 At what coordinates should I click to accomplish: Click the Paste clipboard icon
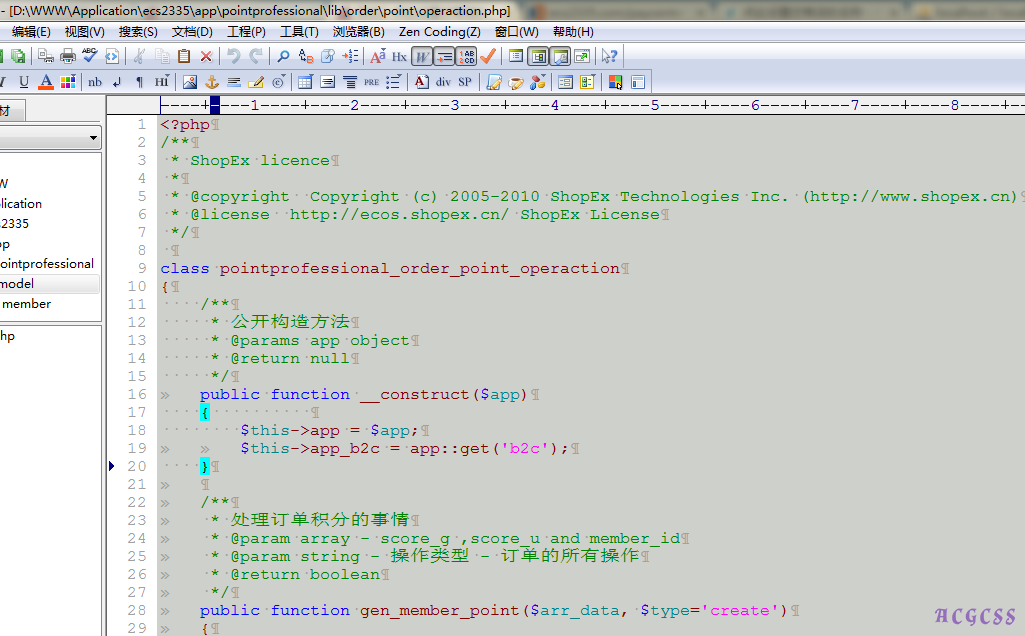(184, 56)
